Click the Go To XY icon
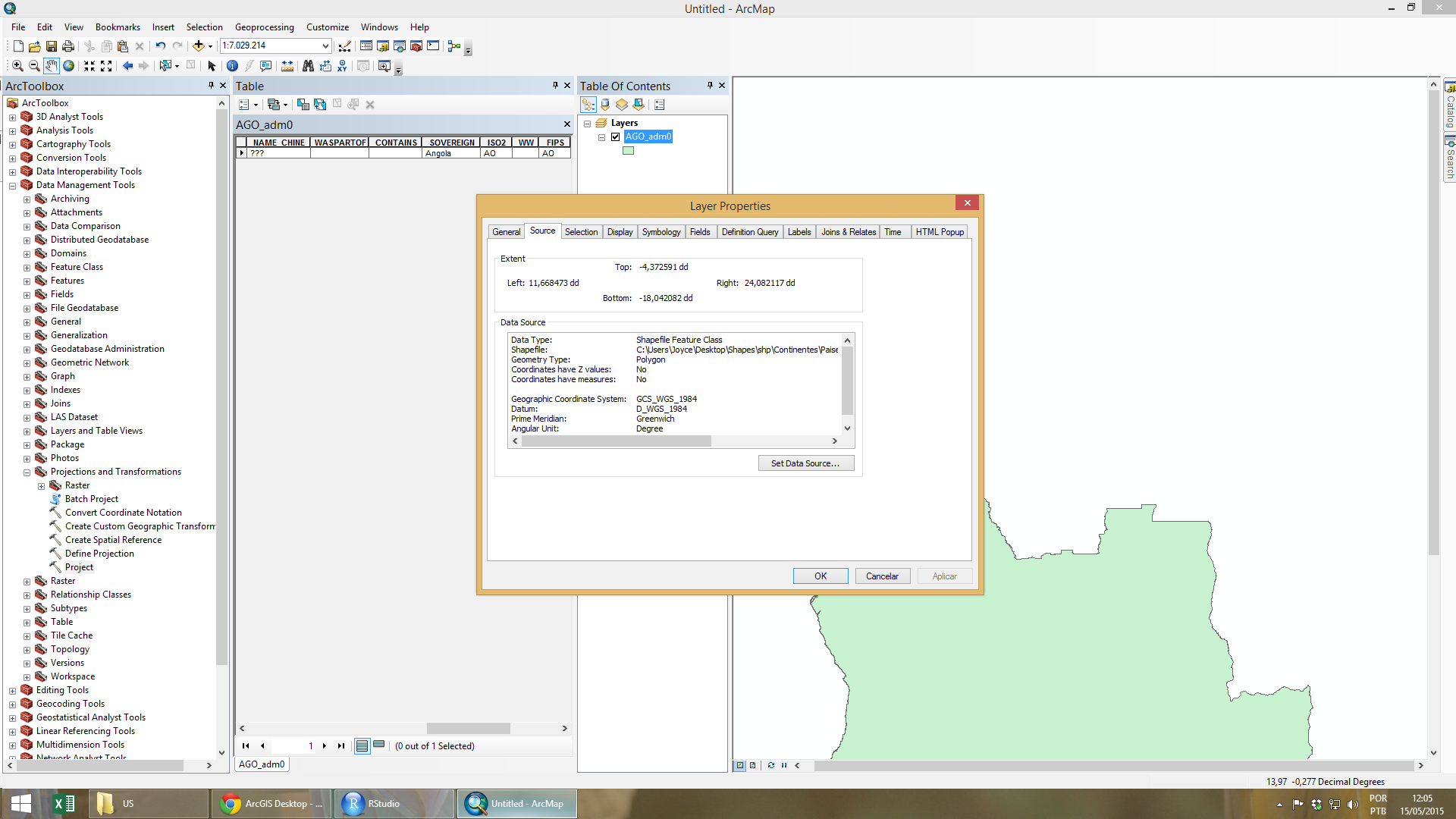The image size is (1456, 819). tap(342, 66)
